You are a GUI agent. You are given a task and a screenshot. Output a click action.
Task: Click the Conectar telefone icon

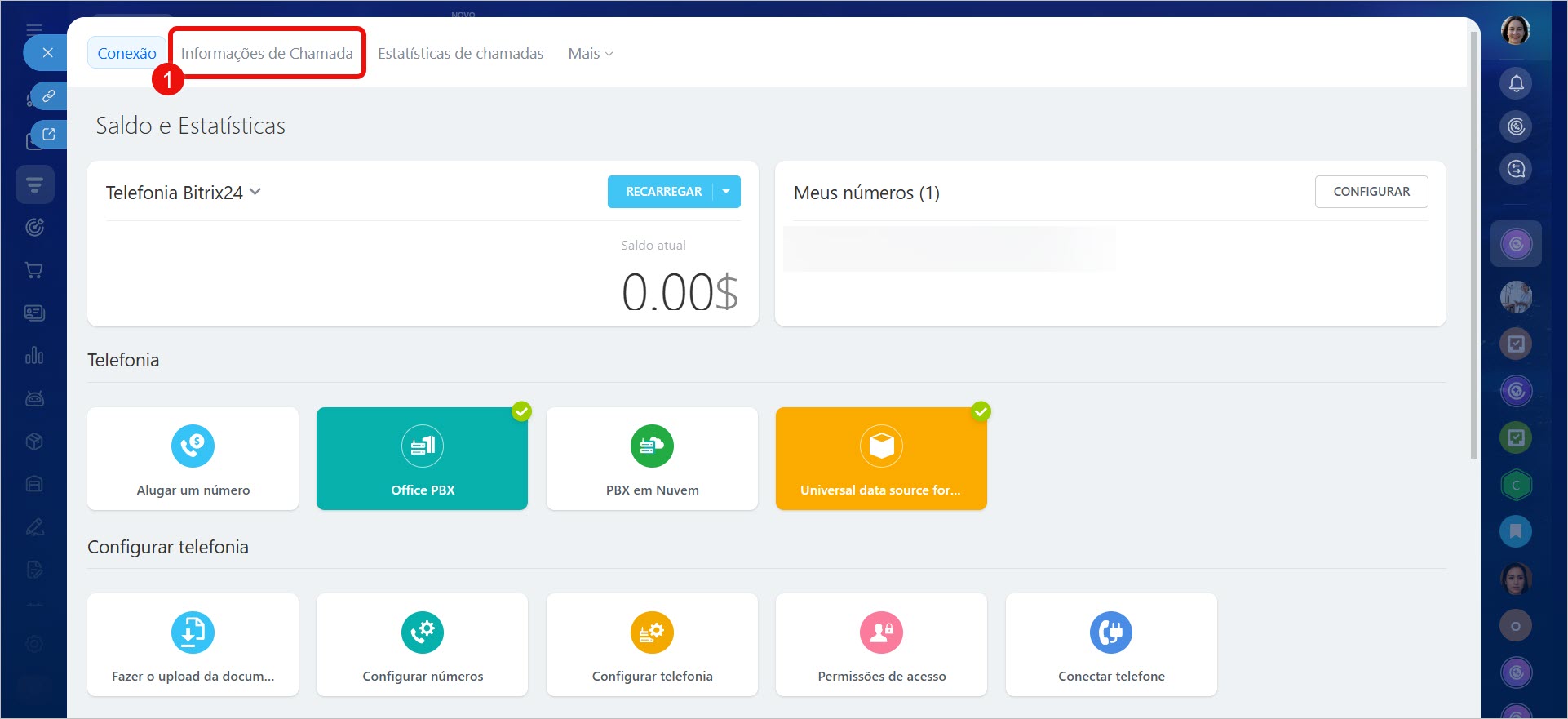[x=1110, y=632]
